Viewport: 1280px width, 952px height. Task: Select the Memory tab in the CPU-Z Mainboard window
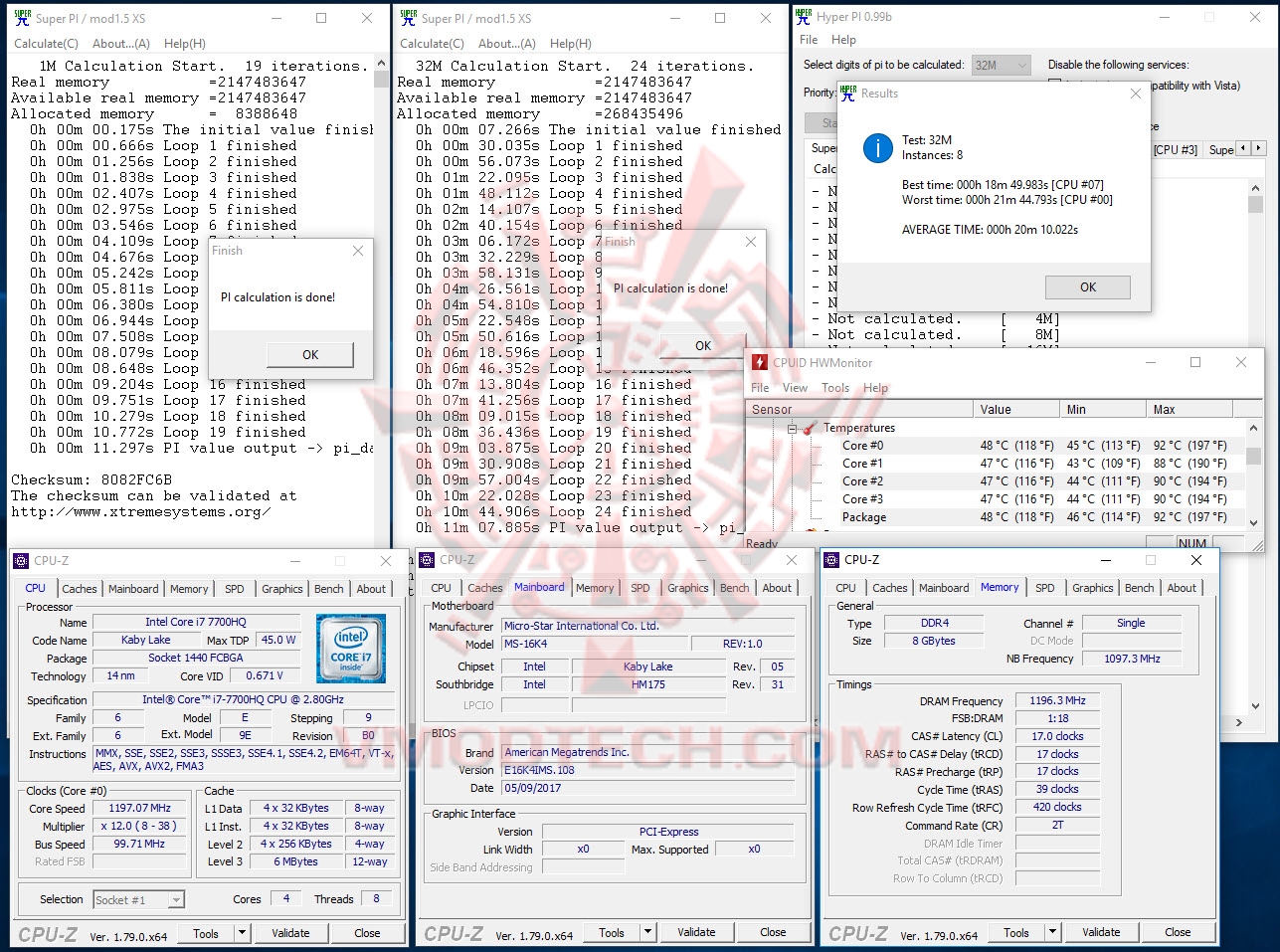point(595,588)
